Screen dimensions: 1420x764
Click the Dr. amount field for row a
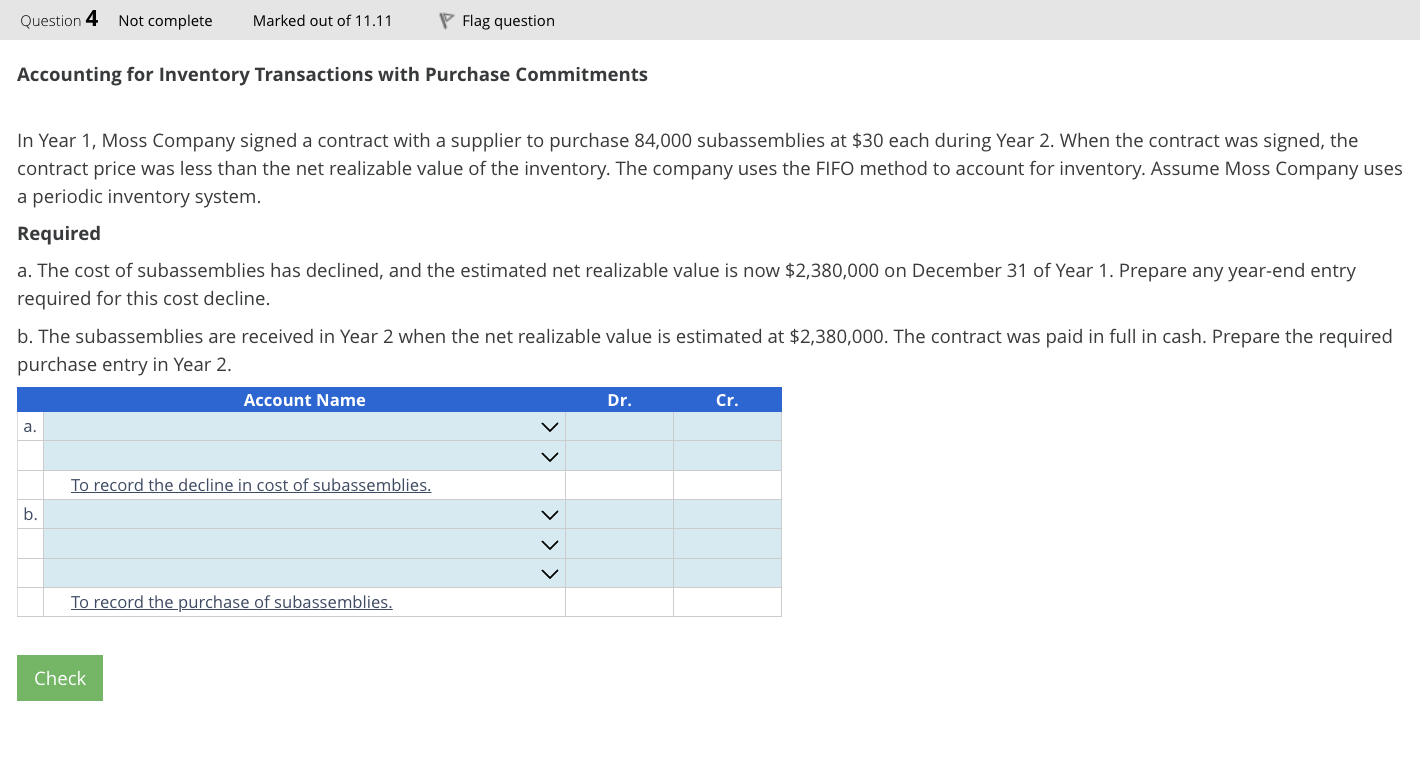pyautogui.click(x=620, y=426)
